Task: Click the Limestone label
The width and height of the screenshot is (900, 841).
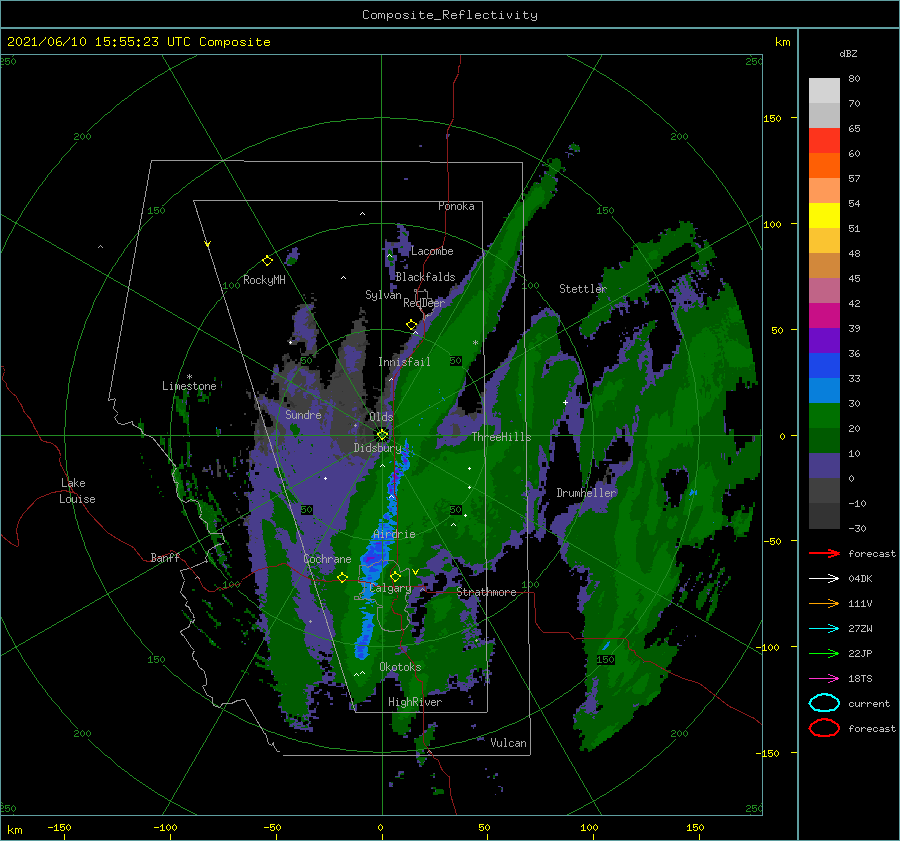Action: coord(189,386)
